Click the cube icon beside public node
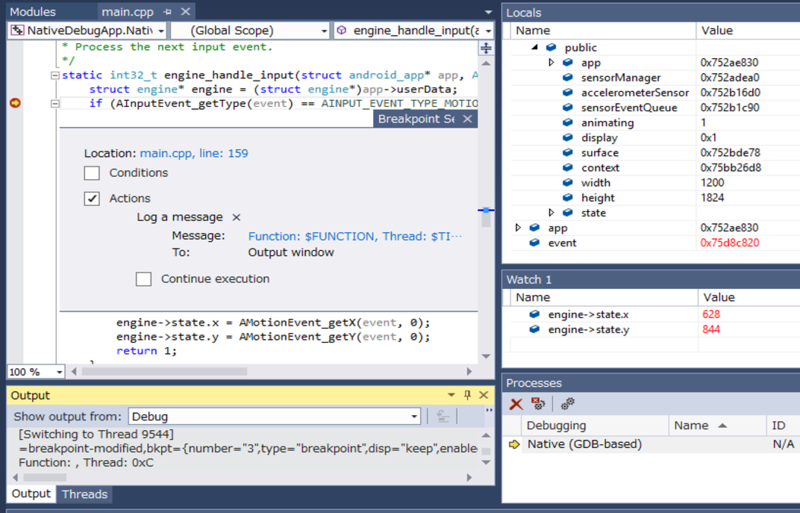Image resolution: width=800 pixels, height=513 pixels. pyautogui.click(x=551, y=47)
